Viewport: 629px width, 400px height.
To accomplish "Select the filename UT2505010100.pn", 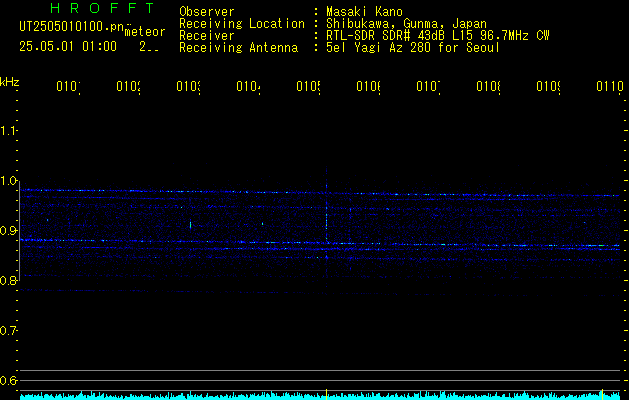I will click(72, 27).
